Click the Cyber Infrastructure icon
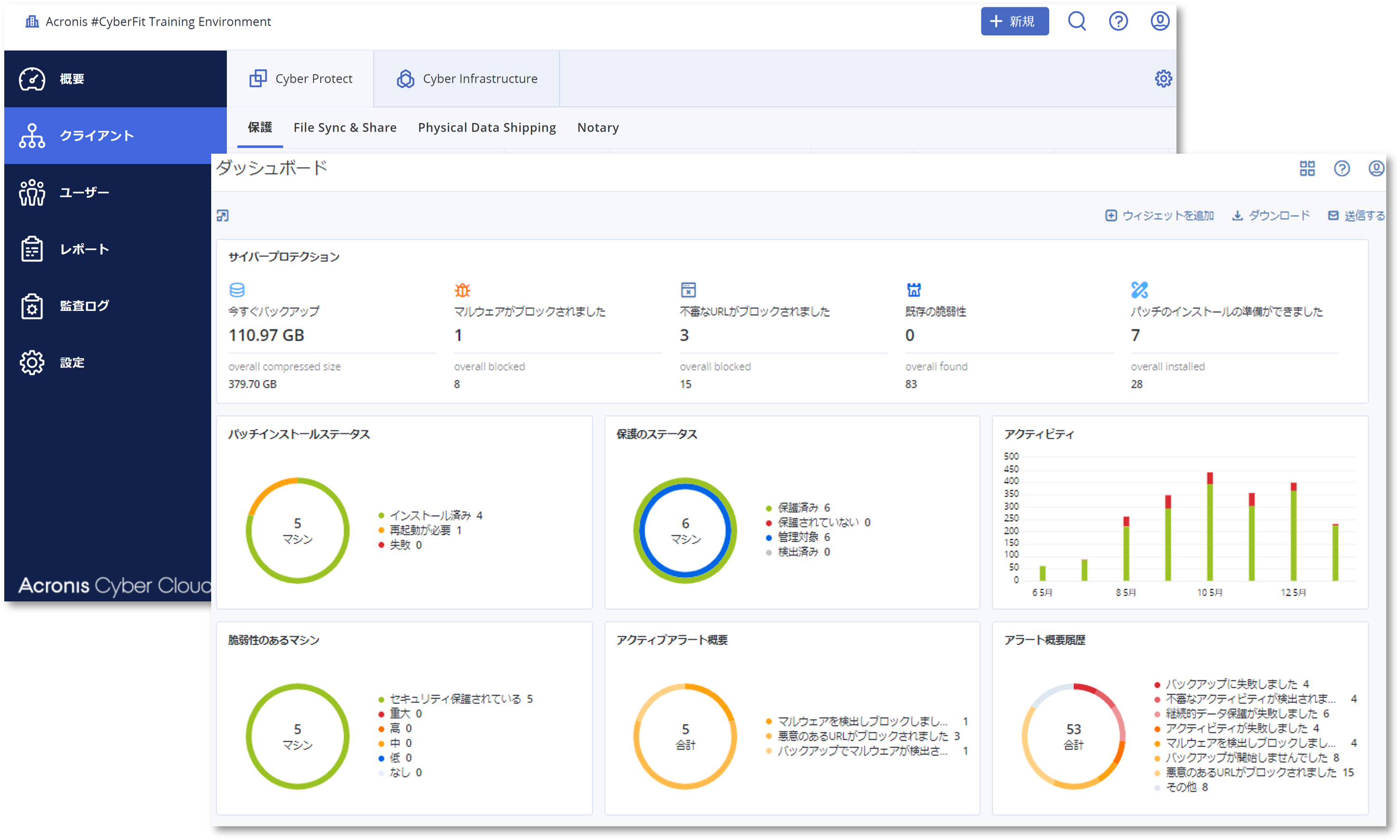Viewport: 1400px width, 840px height. 405,79
